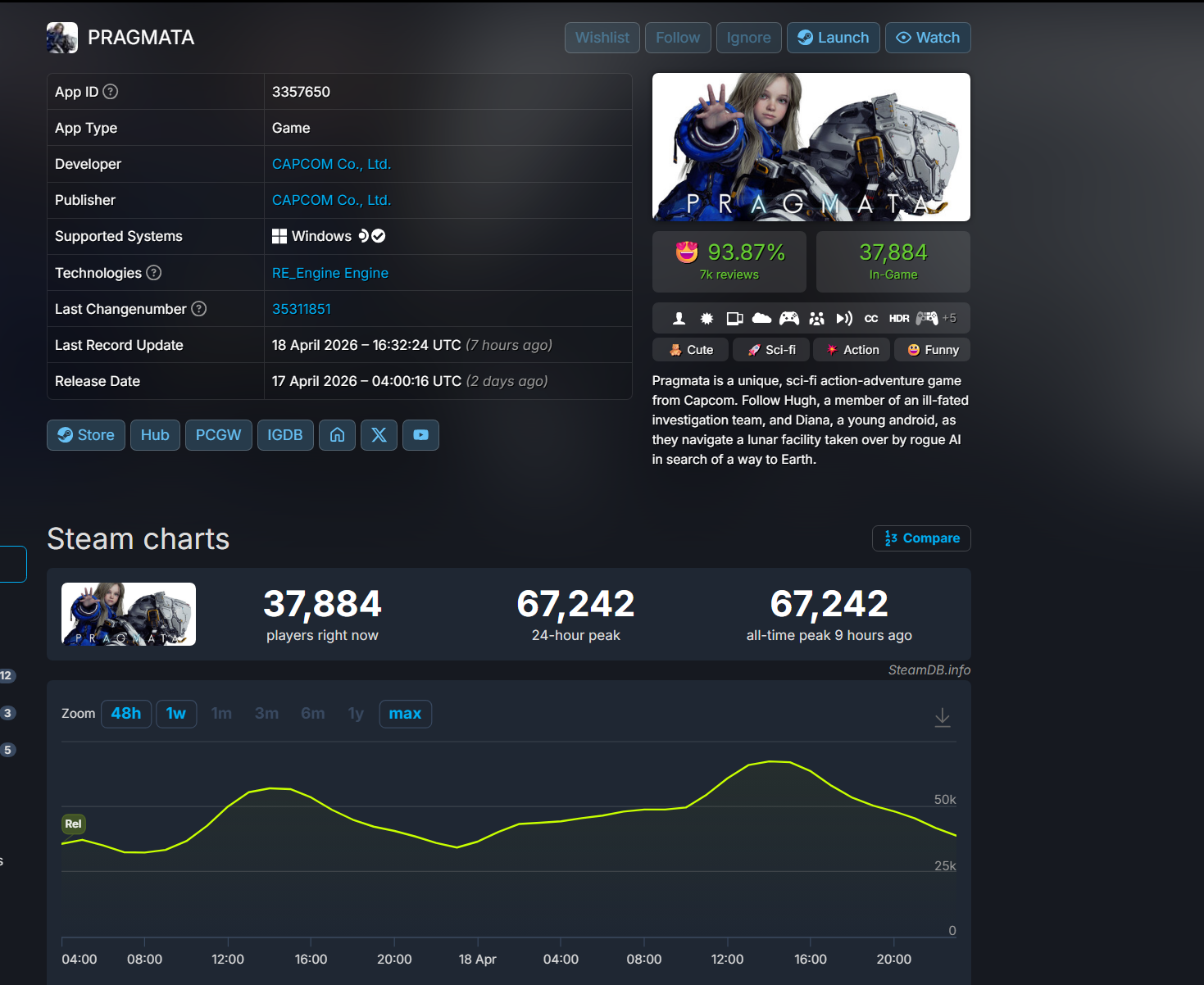Screen dimensions: 1204x985
Task: Open the official homepage icon button
Action: (337, 435)
